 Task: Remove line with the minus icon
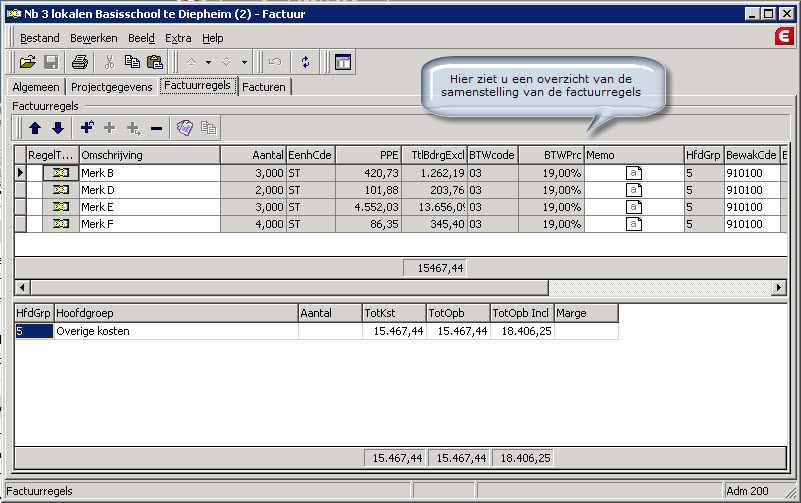pos(156,128)
